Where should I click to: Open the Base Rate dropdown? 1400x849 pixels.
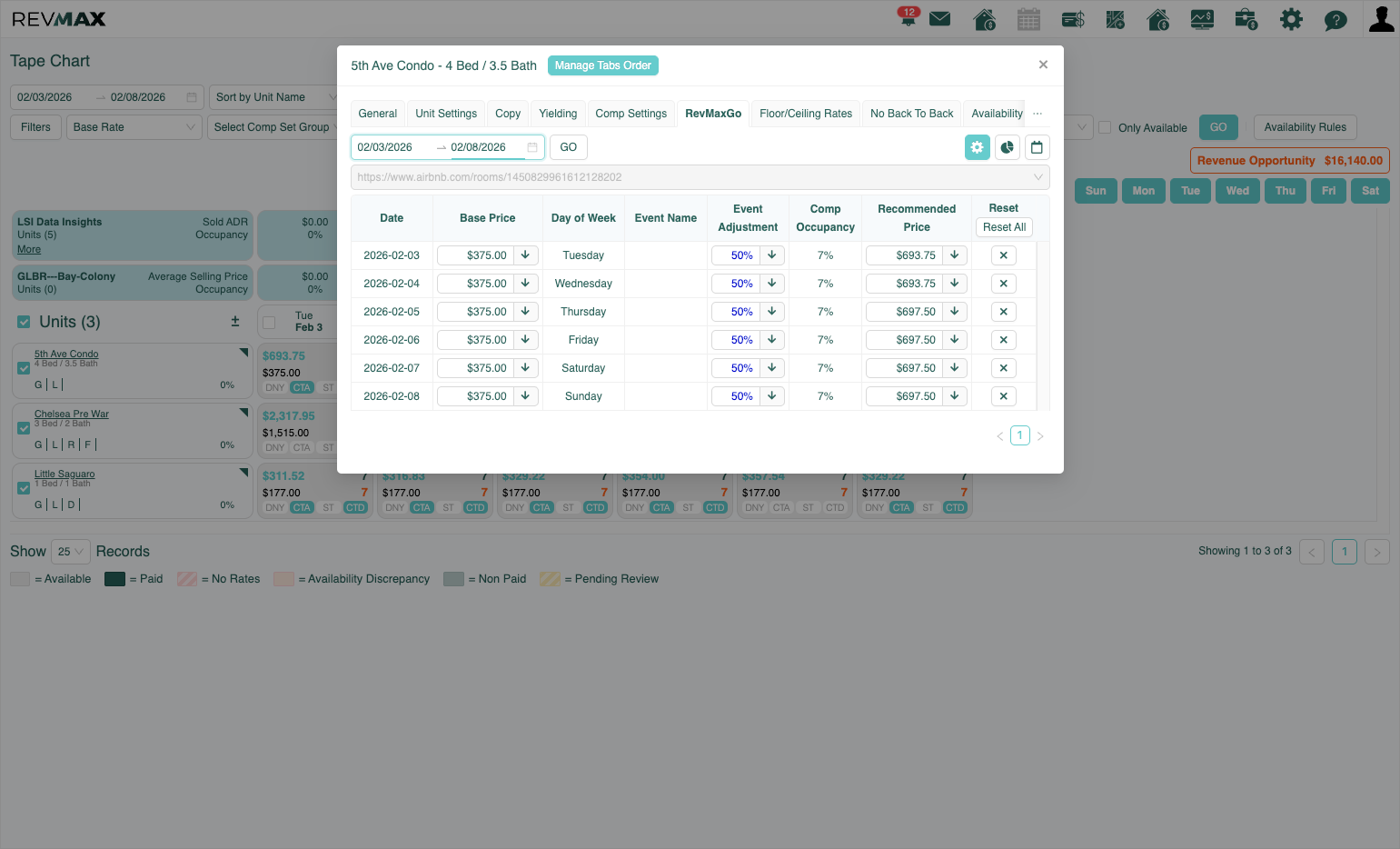[x=134, y=127]
